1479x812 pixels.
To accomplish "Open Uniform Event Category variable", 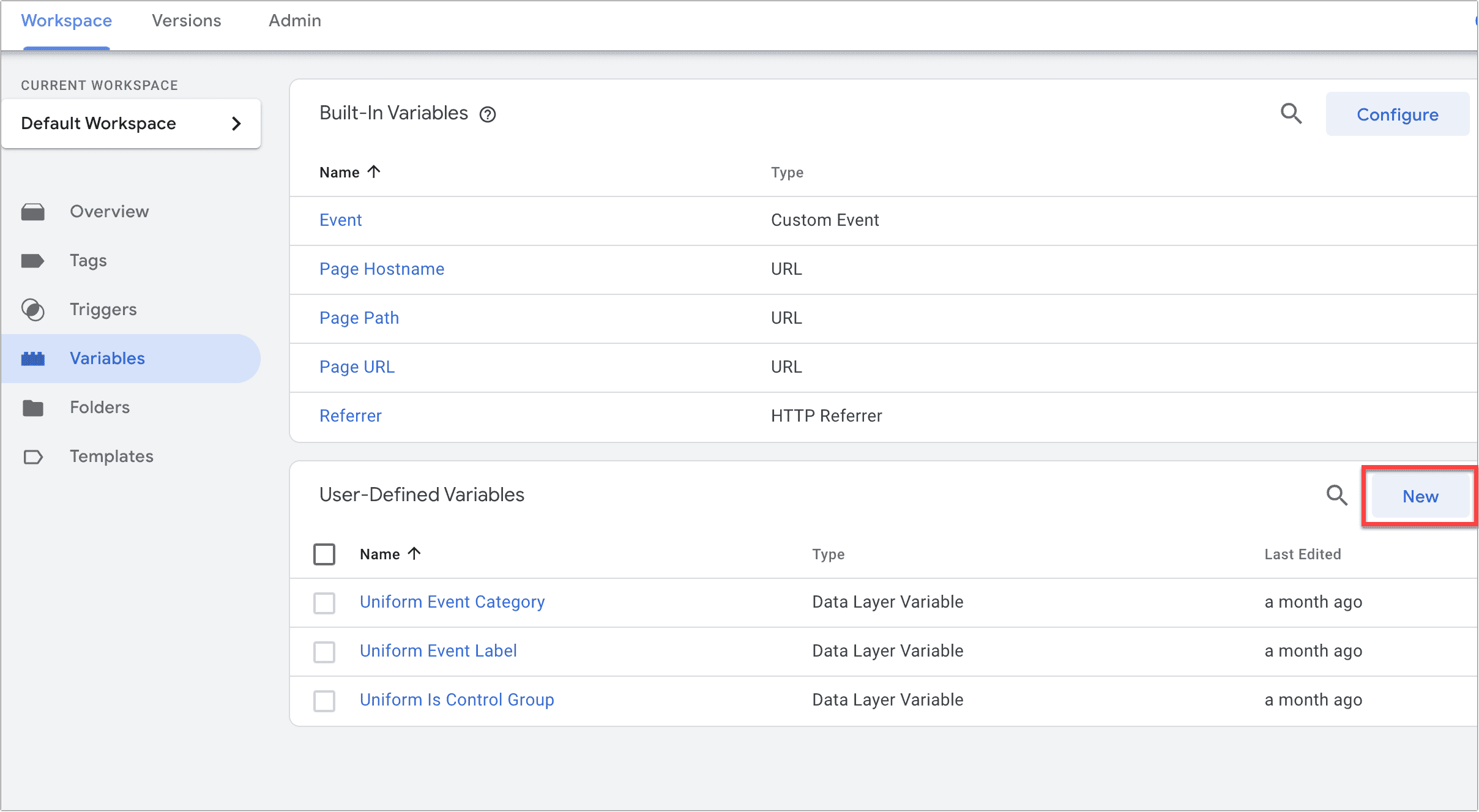I will (x=452, y=602).
